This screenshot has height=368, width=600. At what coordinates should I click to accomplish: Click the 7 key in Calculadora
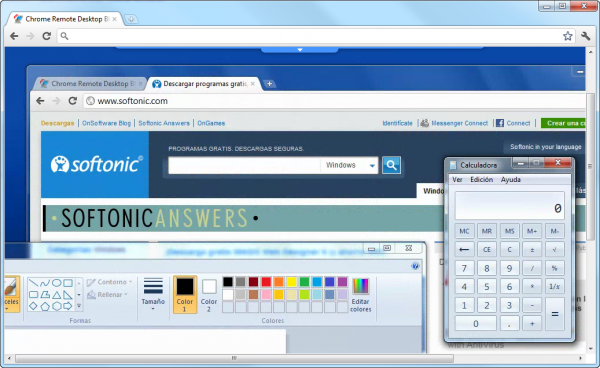[464, 268]
